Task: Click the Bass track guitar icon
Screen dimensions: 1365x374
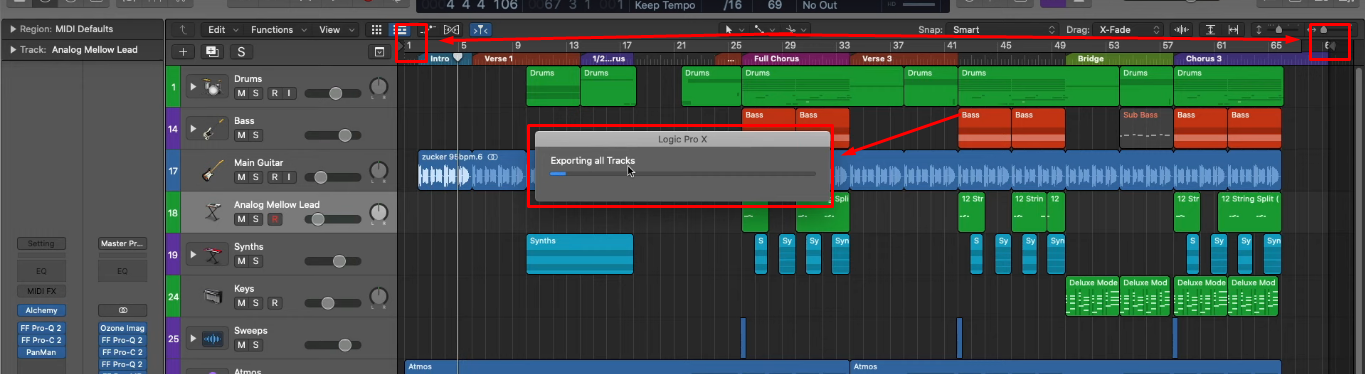Action: click(x=212, y=128)
